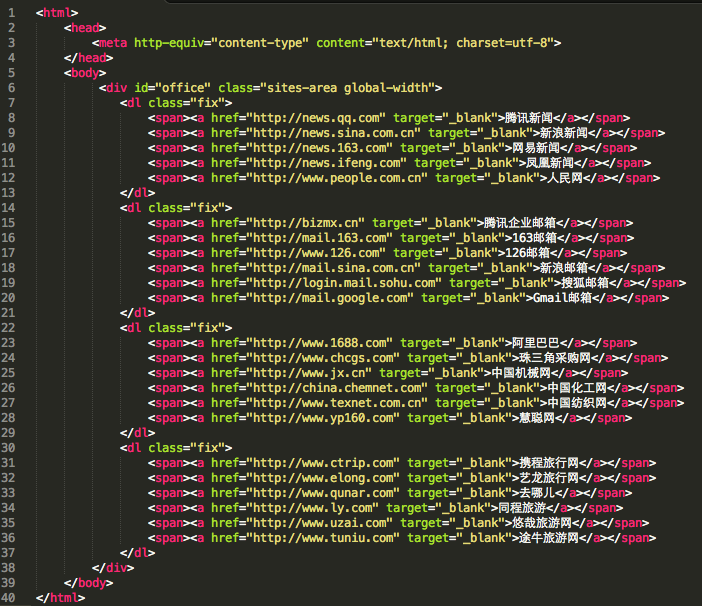Click the www.uzai.com URL
The image size is (702, 606).
[320, 523]
